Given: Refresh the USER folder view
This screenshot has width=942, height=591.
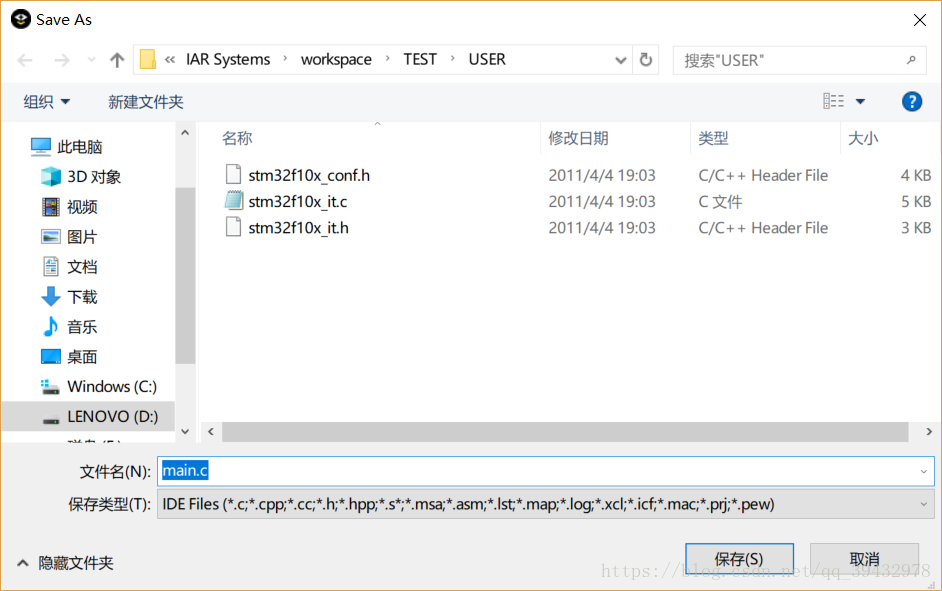Looking at the screenshot, I should click(646, 59).
